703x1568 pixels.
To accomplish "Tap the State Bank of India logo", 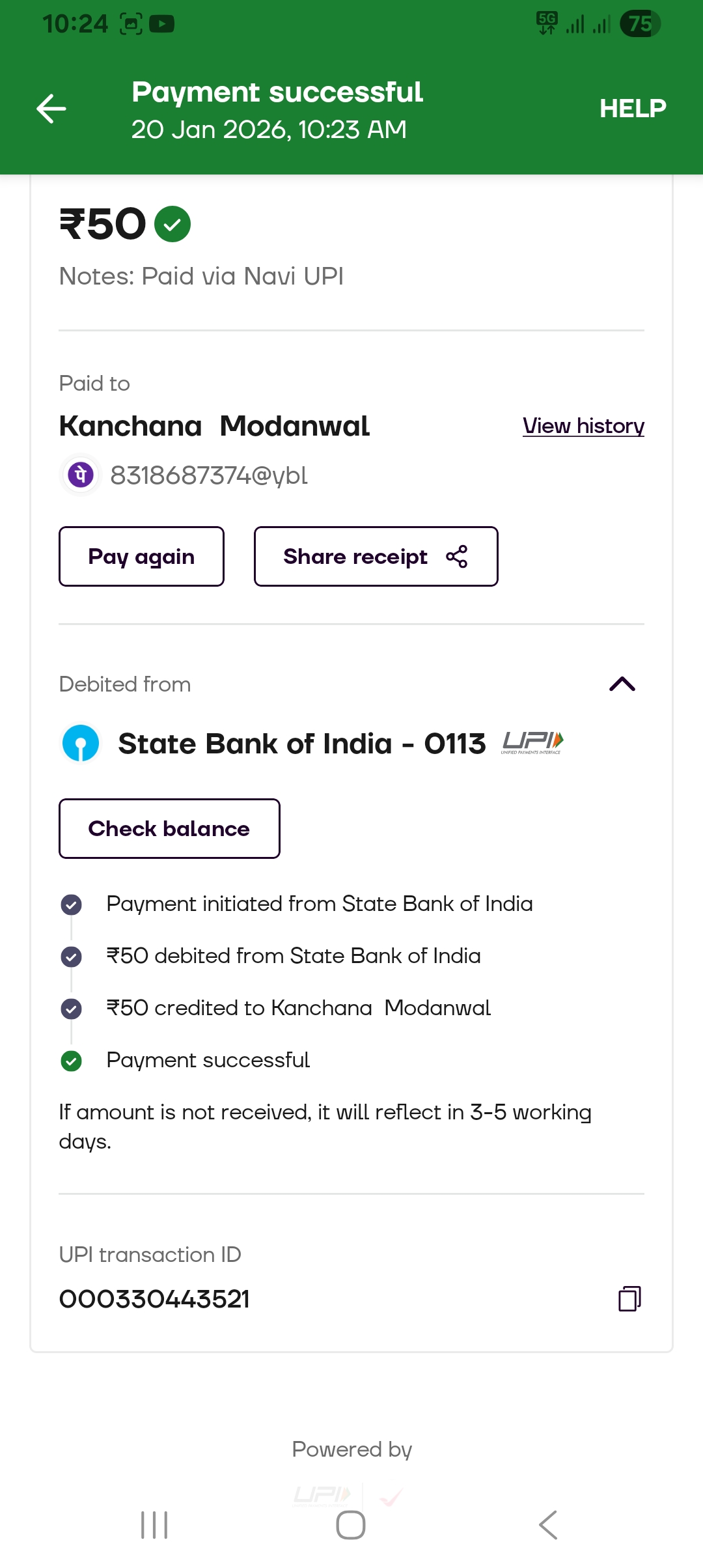I will tap(81, 743).
